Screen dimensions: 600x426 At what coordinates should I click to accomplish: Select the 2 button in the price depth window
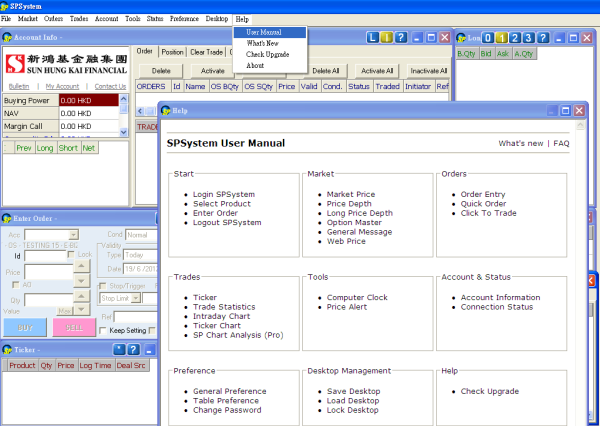(515, 38)
